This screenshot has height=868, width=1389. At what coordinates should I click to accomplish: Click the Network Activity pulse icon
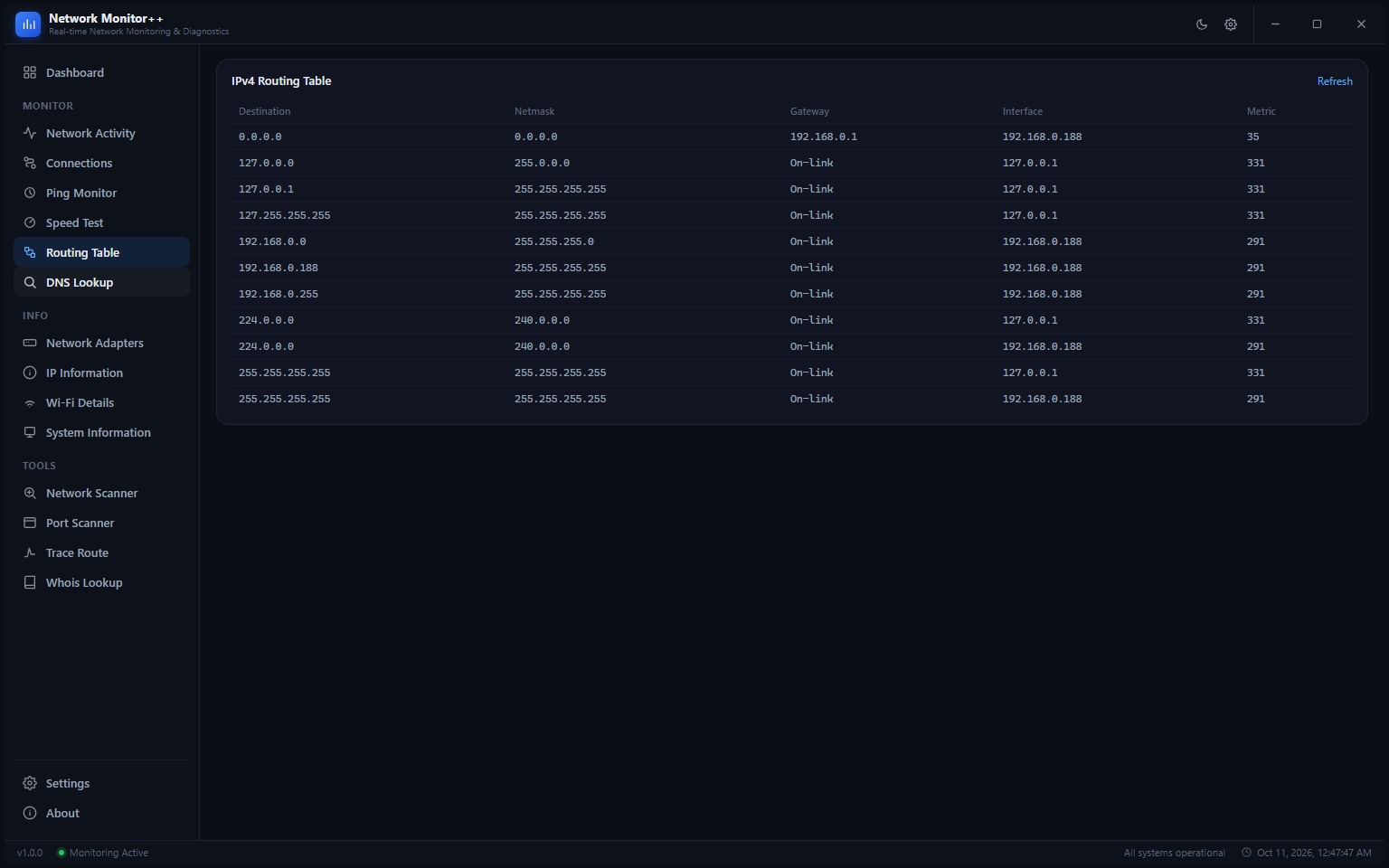coord(30,133)
